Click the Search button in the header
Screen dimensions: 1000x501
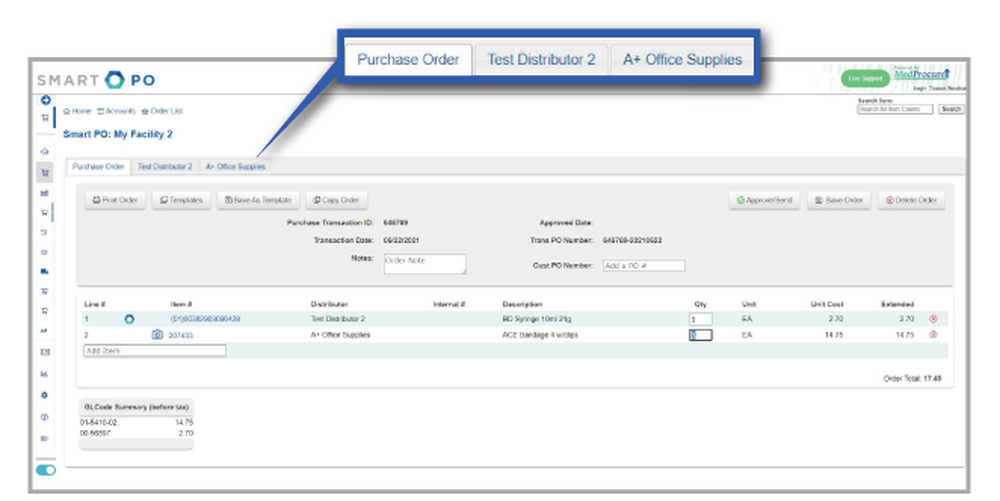pyautogui.click(x=951, y=110)
